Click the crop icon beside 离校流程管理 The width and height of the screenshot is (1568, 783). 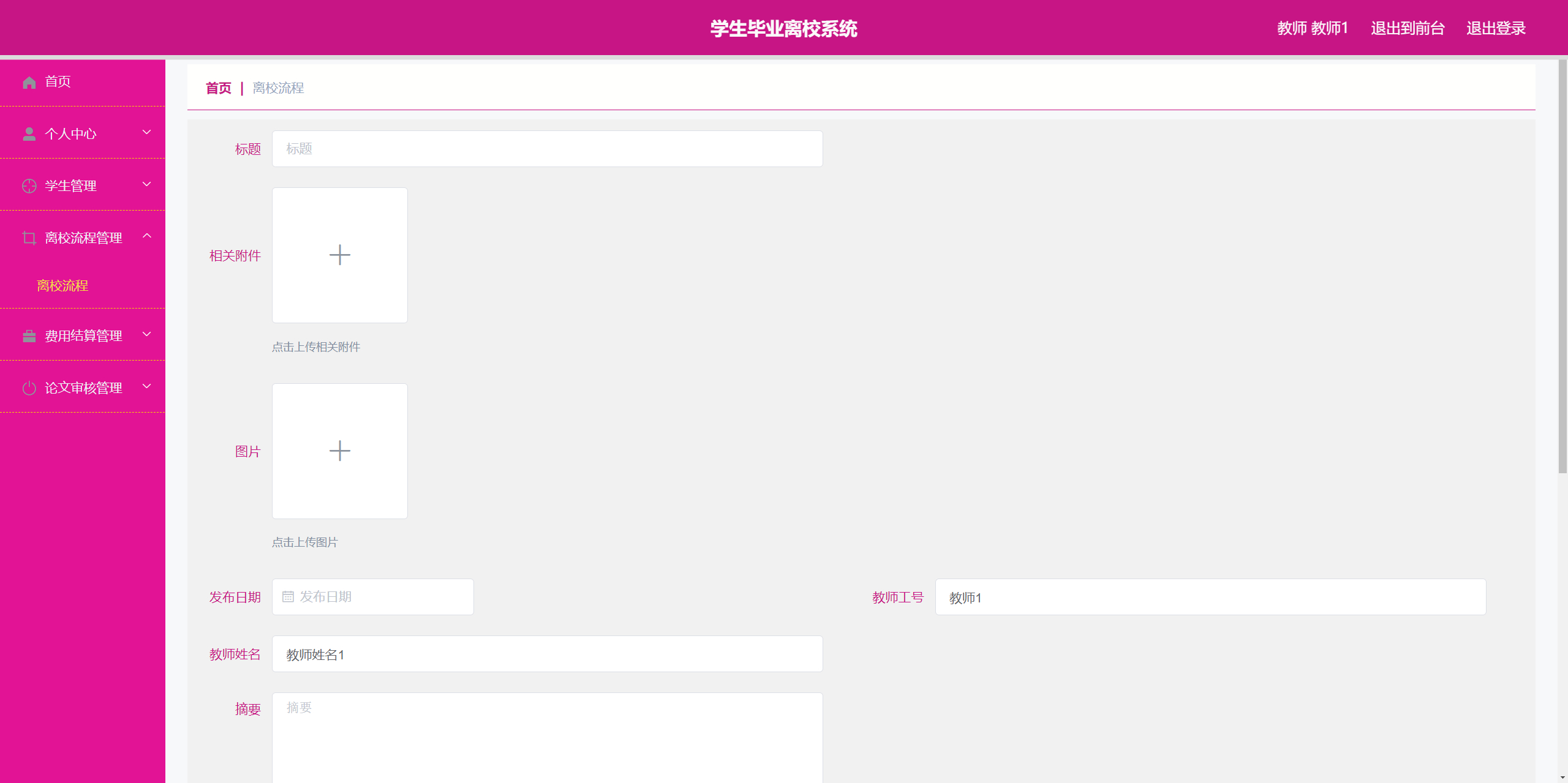click(x=29, y=238)
